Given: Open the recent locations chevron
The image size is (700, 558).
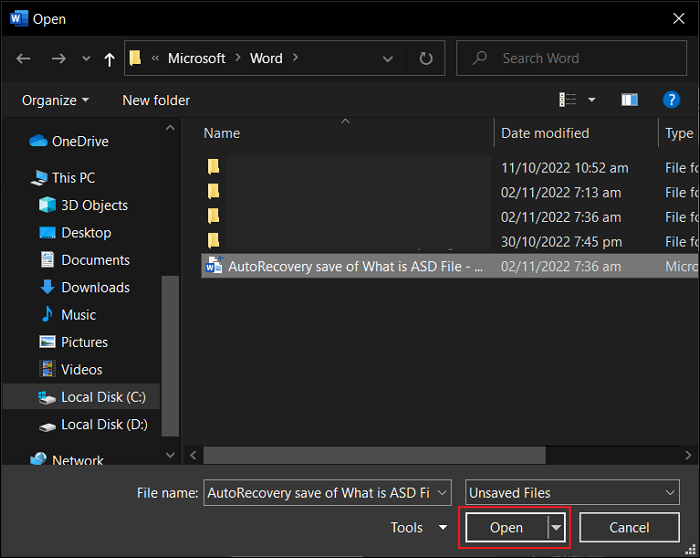Looking at the screenshot, I should [x=86, y=58].
